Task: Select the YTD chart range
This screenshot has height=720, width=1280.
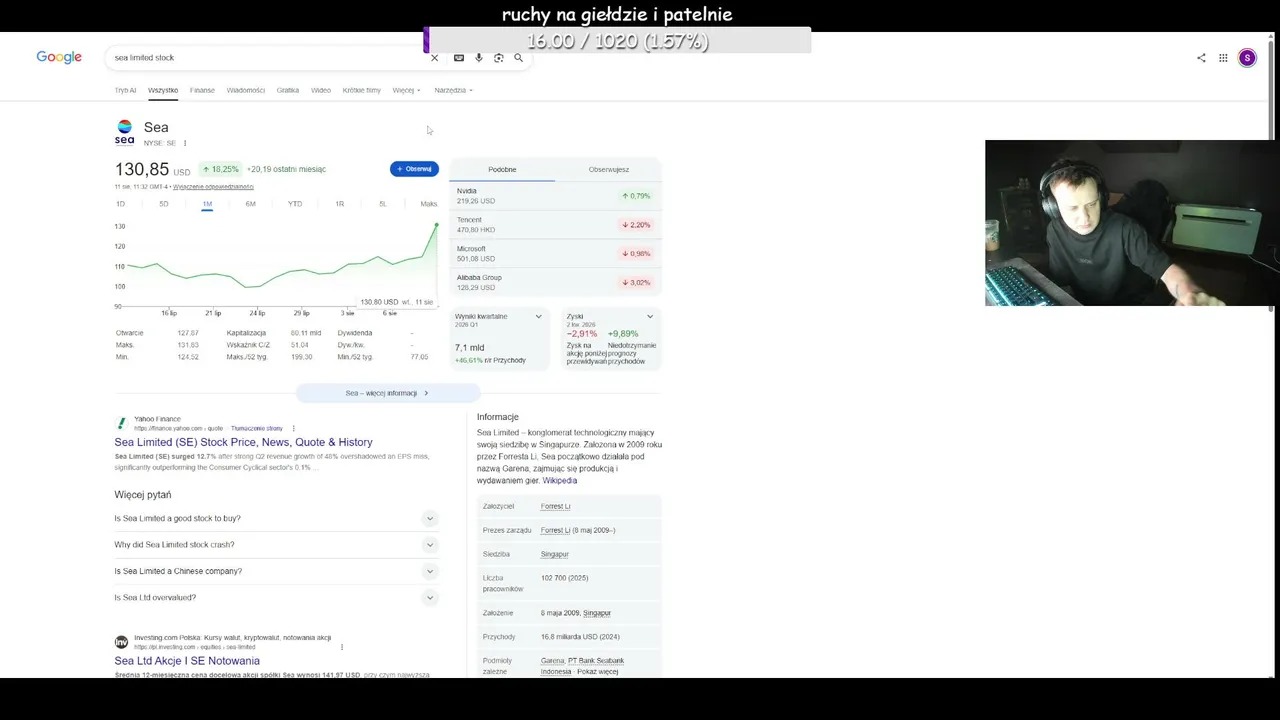Action: pyautogui.click(x=295, y=204)
